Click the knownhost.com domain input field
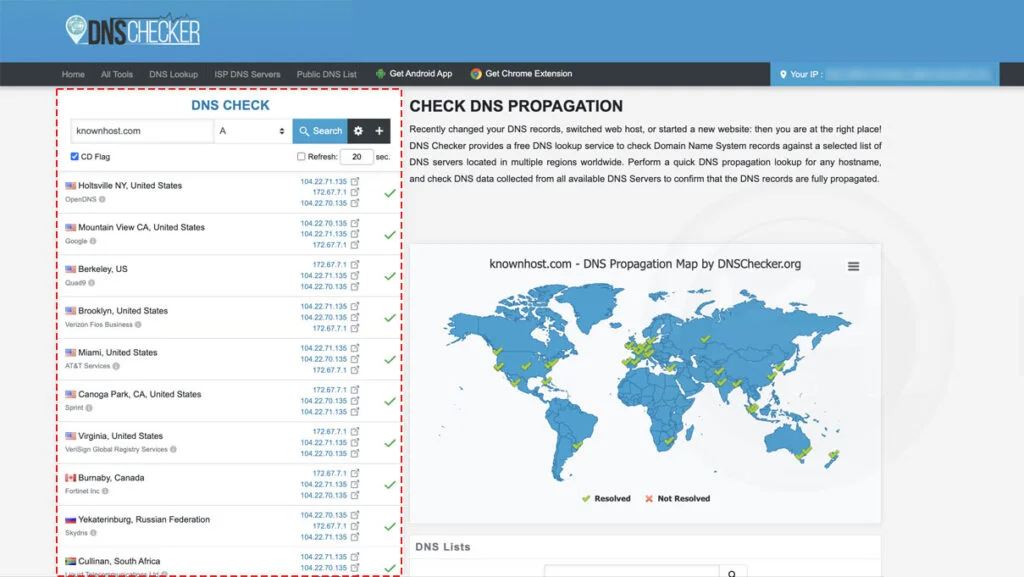Image resolution: width=1024 pixels, height=577 pixels. click(x=141, y=131)
